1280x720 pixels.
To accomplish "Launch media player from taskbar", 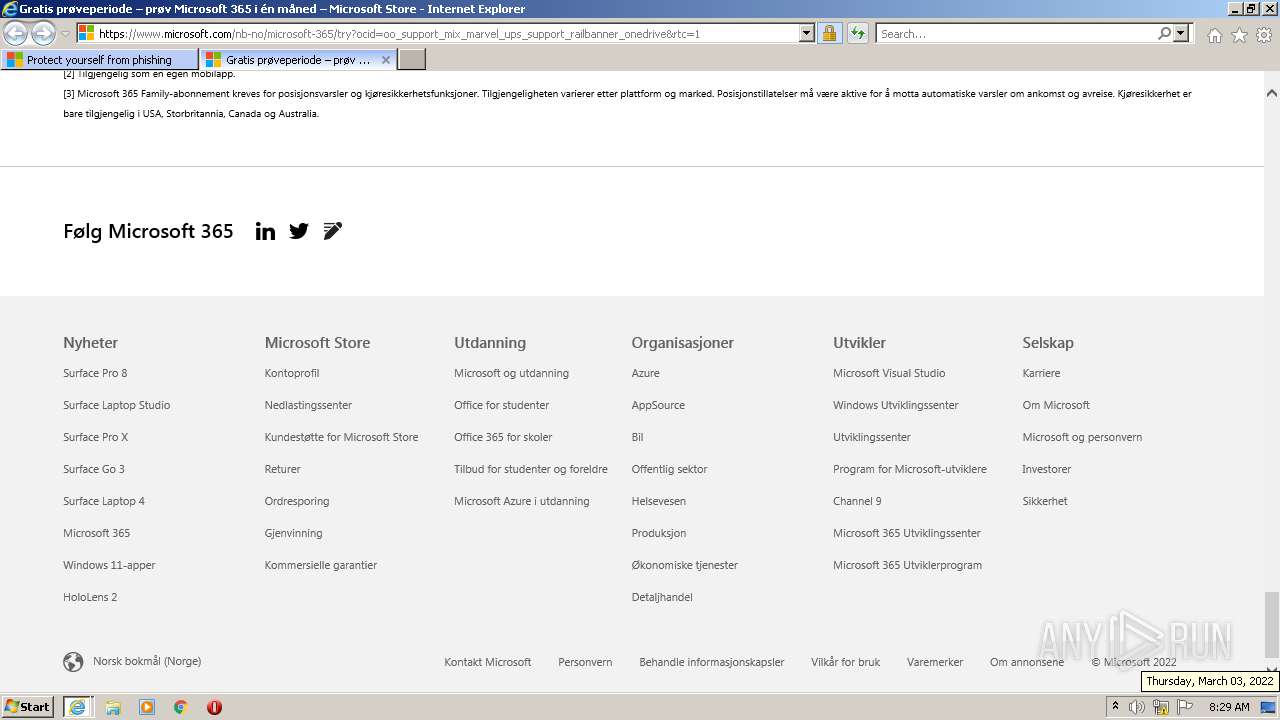I will [147, 707].
